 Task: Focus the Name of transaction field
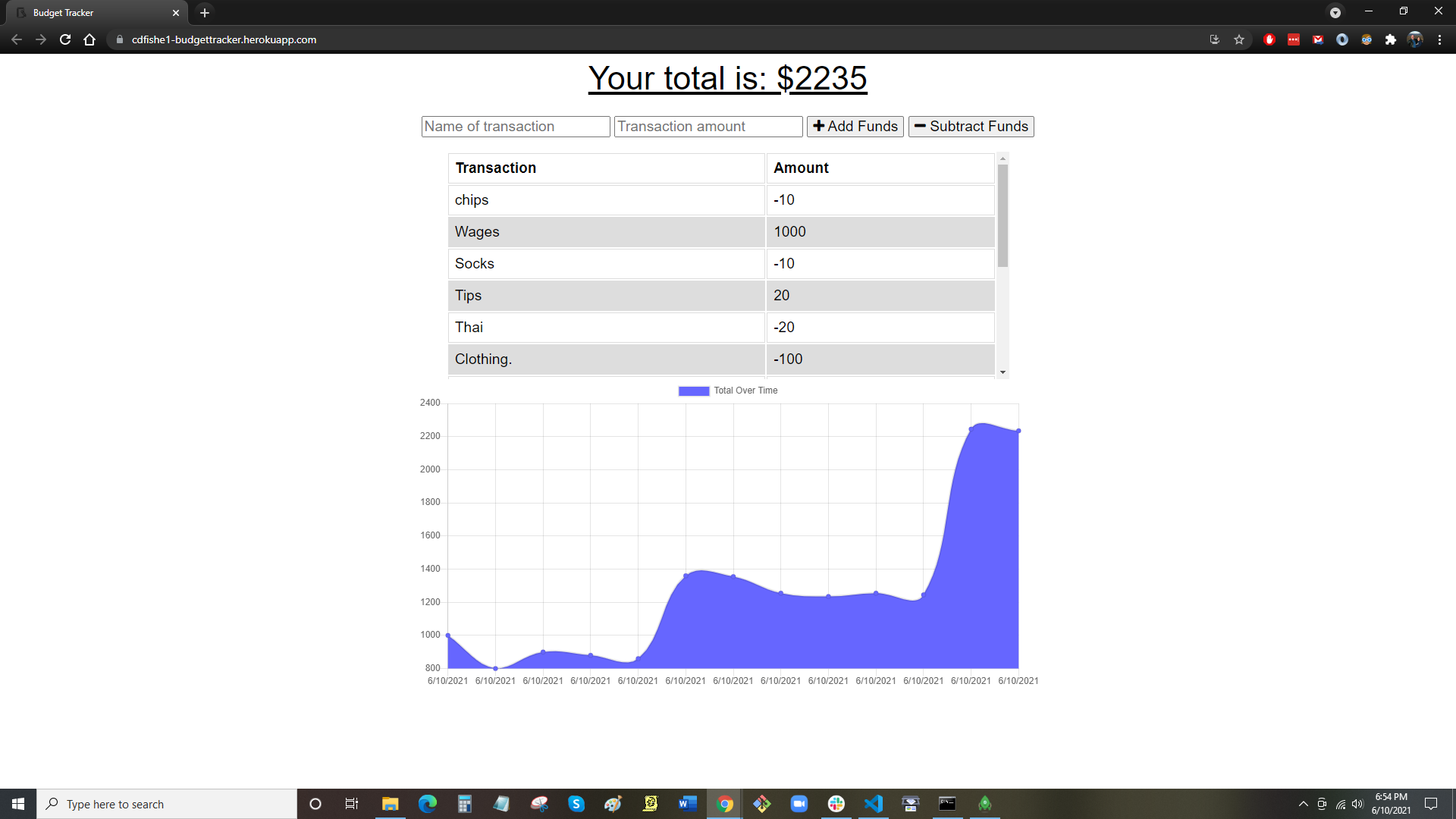click(x=516, y=127)
